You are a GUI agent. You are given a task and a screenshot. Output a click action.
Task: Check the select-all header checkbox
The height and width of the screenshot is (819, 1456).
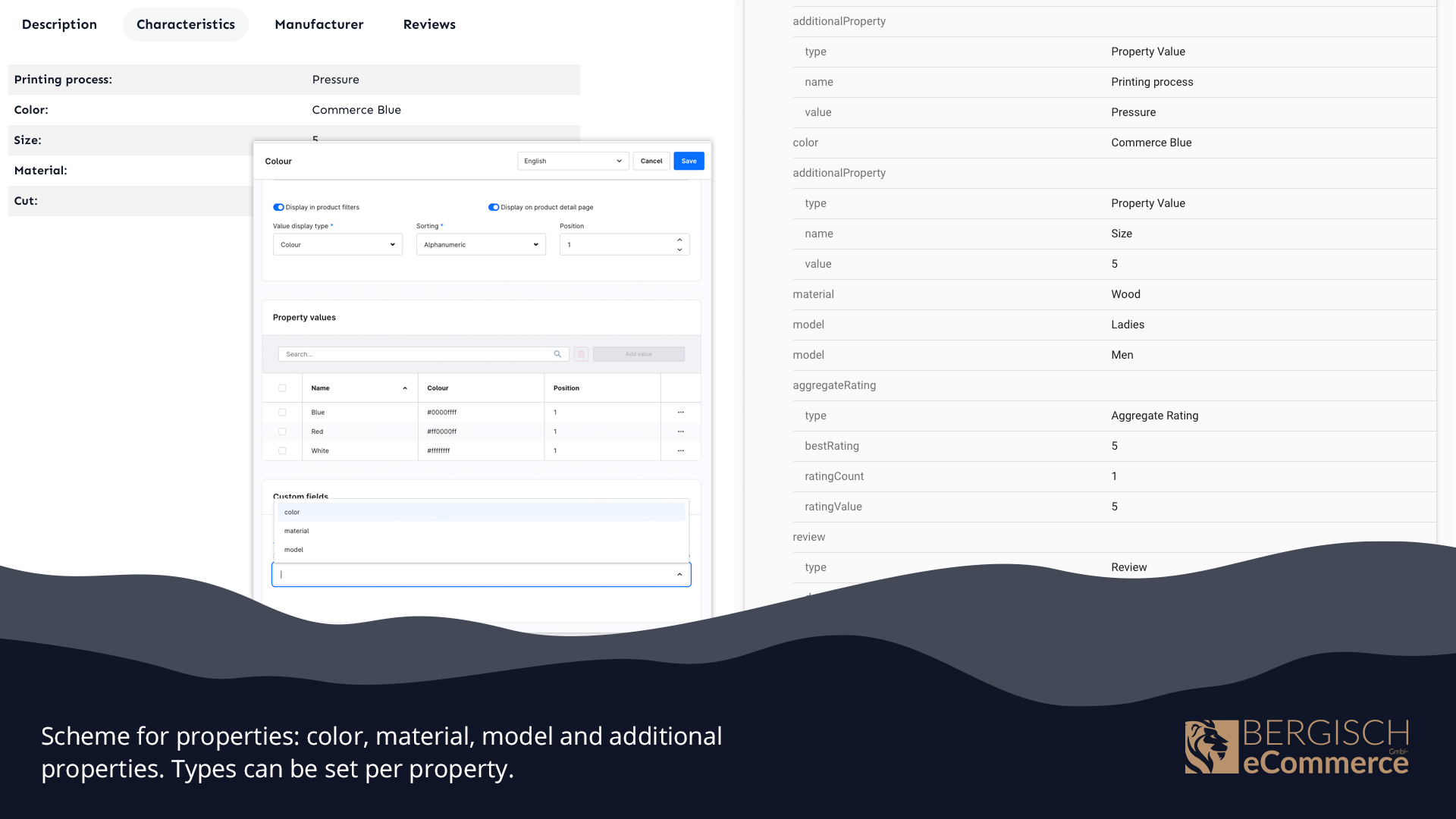coord(282,388)
